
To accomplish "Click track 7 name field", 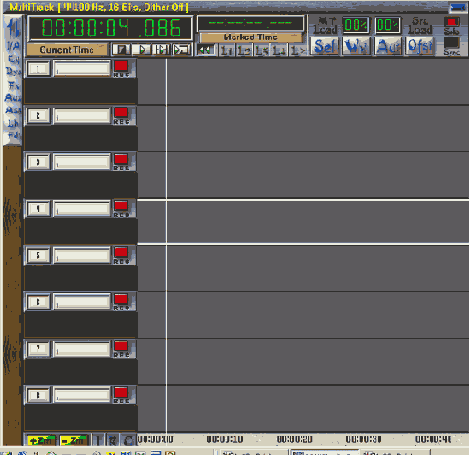I will point(82,349).
